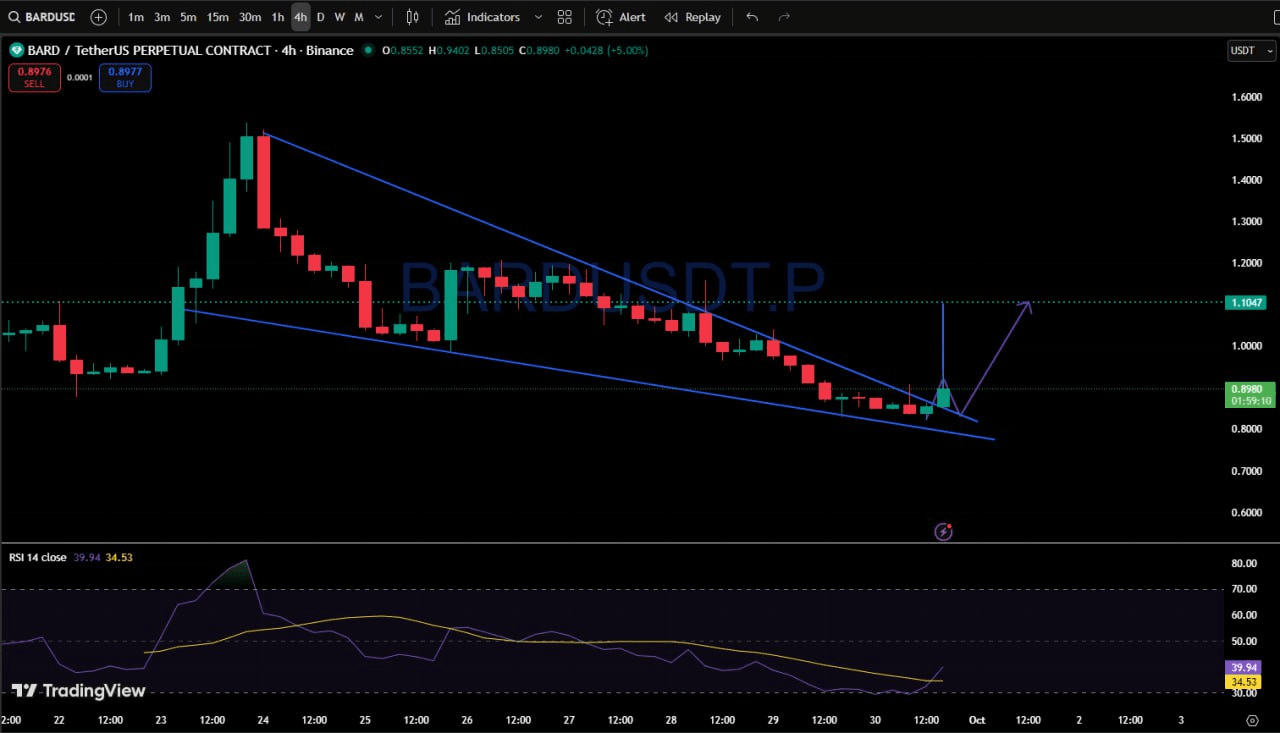Open the USDT currency dropdown
The height and width of the screenshot is (733, 1280).
pos(1251,50)
